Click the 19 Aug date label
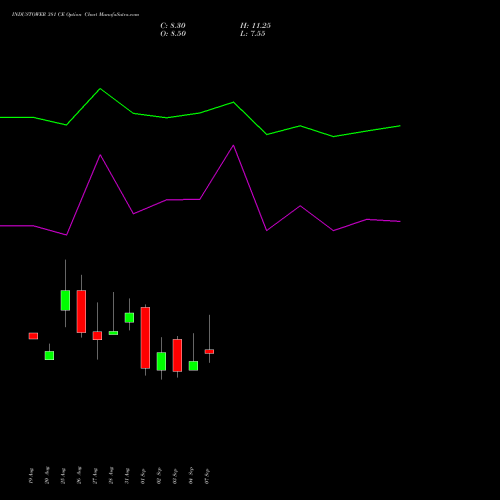500x500 pixels. [x=31, y=476]
